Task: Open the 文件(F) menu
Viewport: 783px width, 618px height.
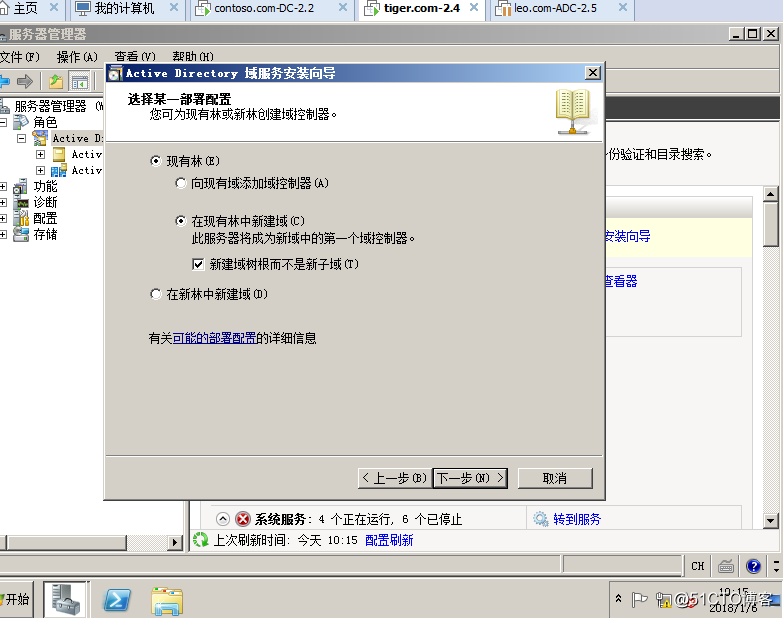Action: point(19,57)
